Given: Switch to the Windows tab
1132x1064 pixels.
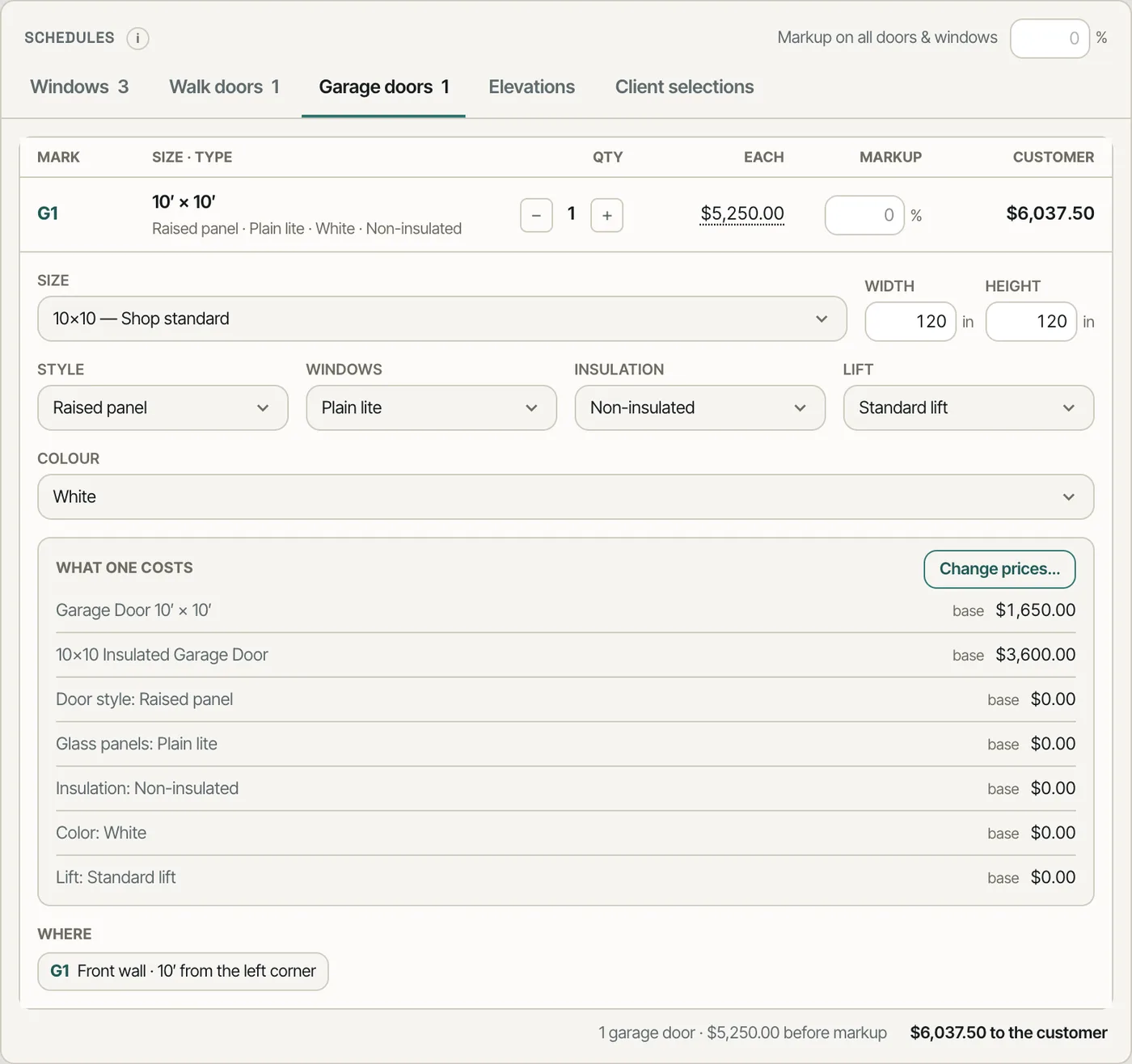Looking at the screenshot, I should tap(79, 87).
